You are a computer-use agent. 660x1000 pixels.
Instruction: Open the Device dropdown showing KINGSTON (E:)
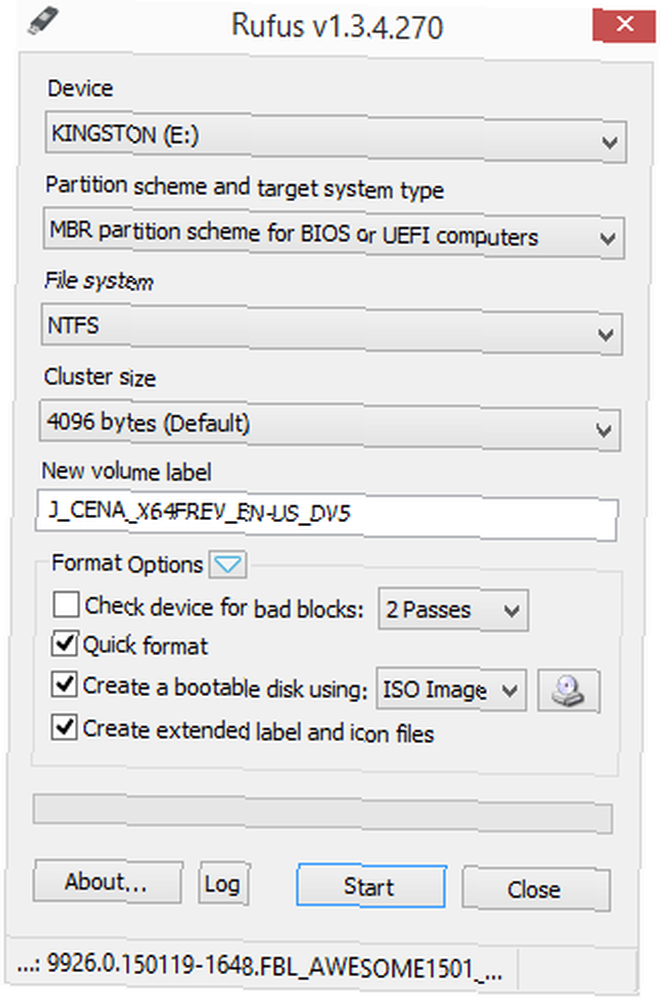pos(335,136)
